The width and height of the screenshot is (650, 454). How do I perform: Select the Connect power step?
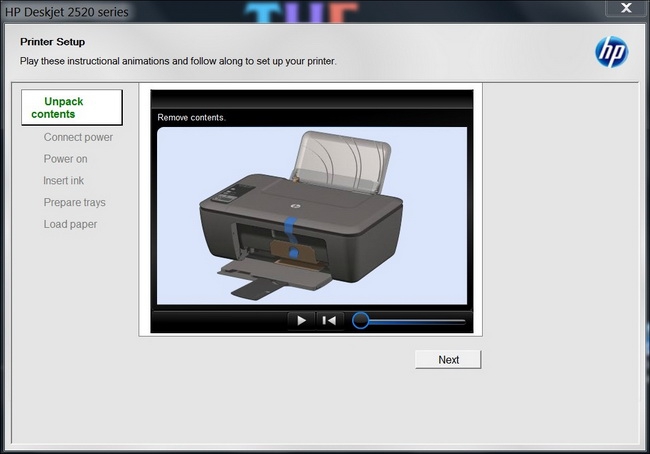click(x=78, y=137)
